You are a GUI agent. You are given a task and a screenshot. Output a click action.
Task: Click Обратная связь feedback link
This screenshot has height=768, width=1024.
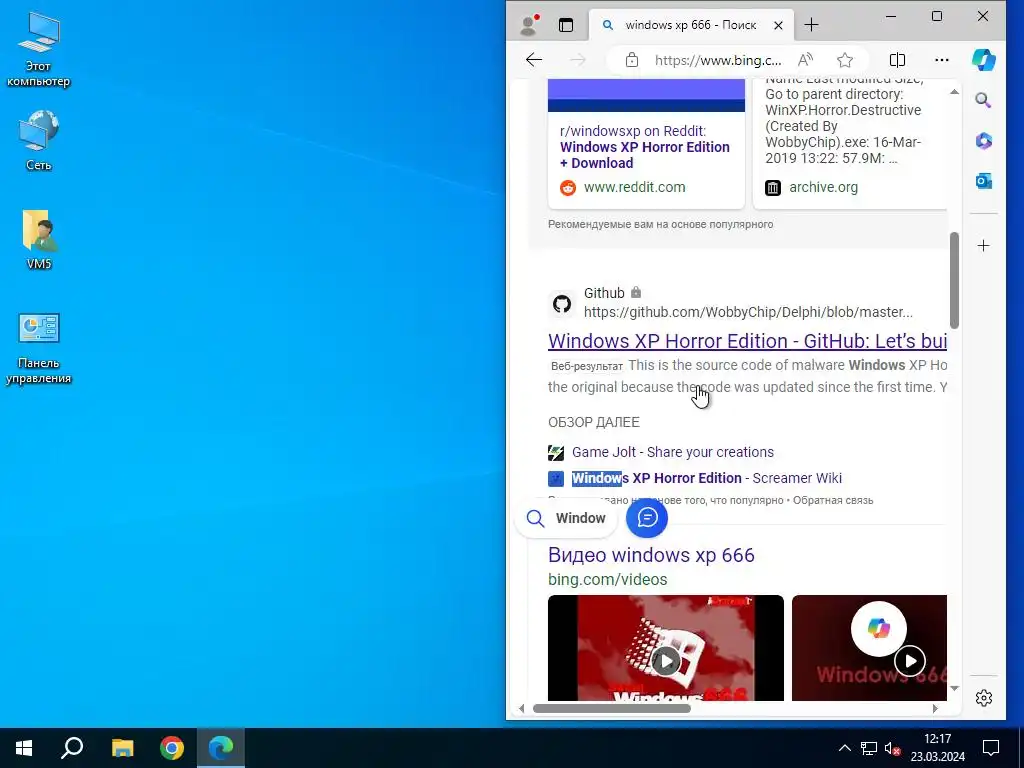(833, 500)
